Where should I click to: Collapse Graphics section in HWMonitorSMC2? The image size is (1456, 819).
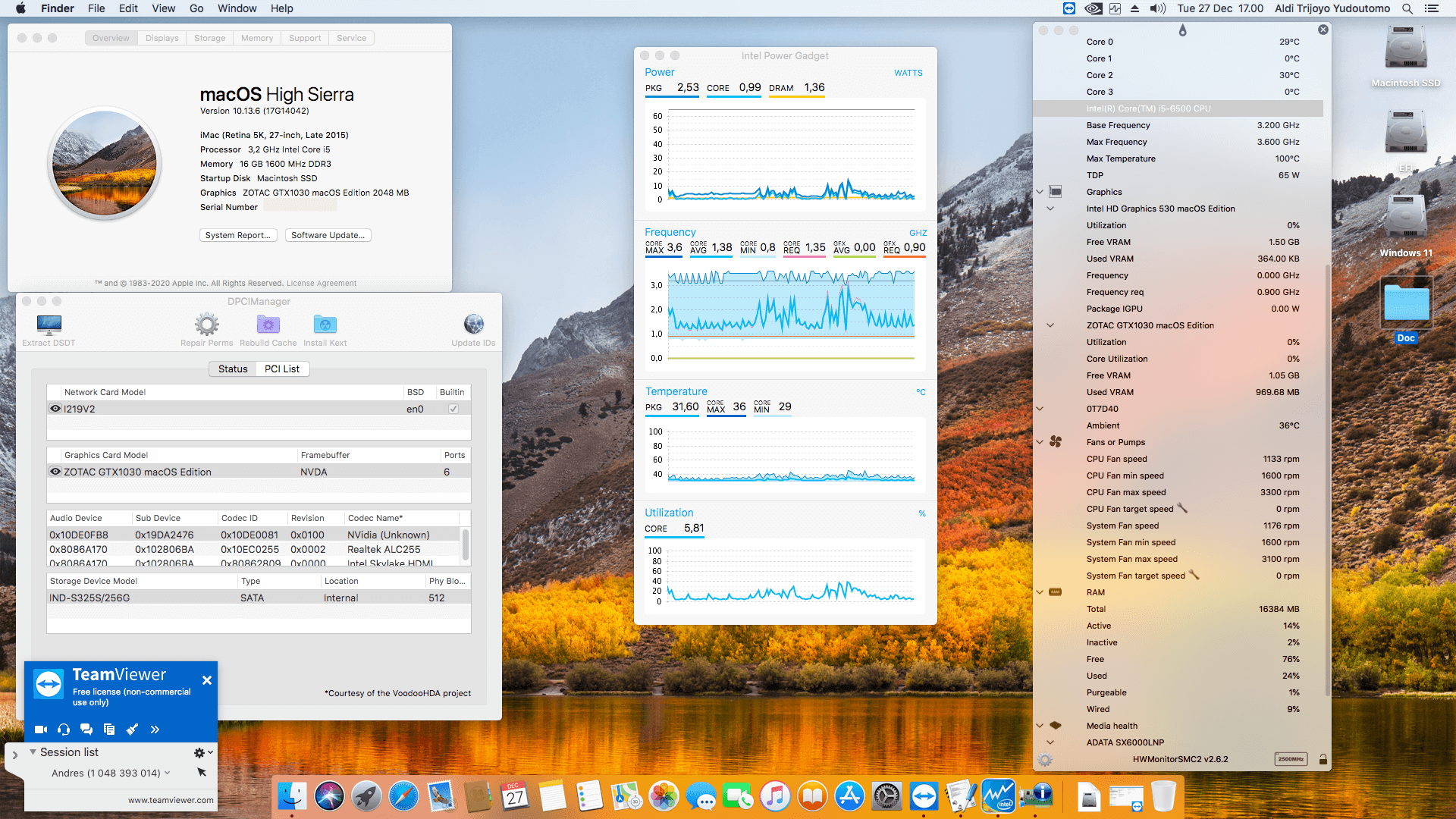[x=1040, y=192]
